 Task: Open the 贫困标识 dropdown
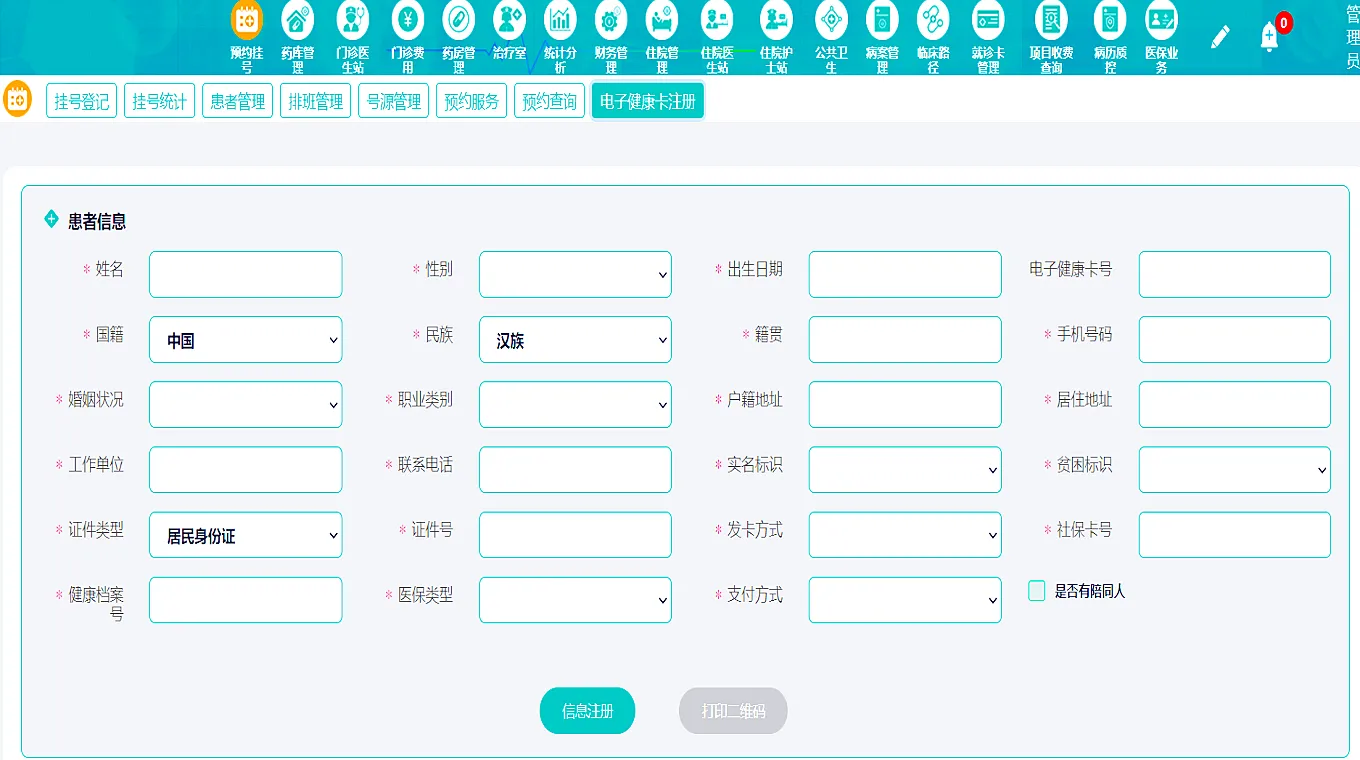1235,470
